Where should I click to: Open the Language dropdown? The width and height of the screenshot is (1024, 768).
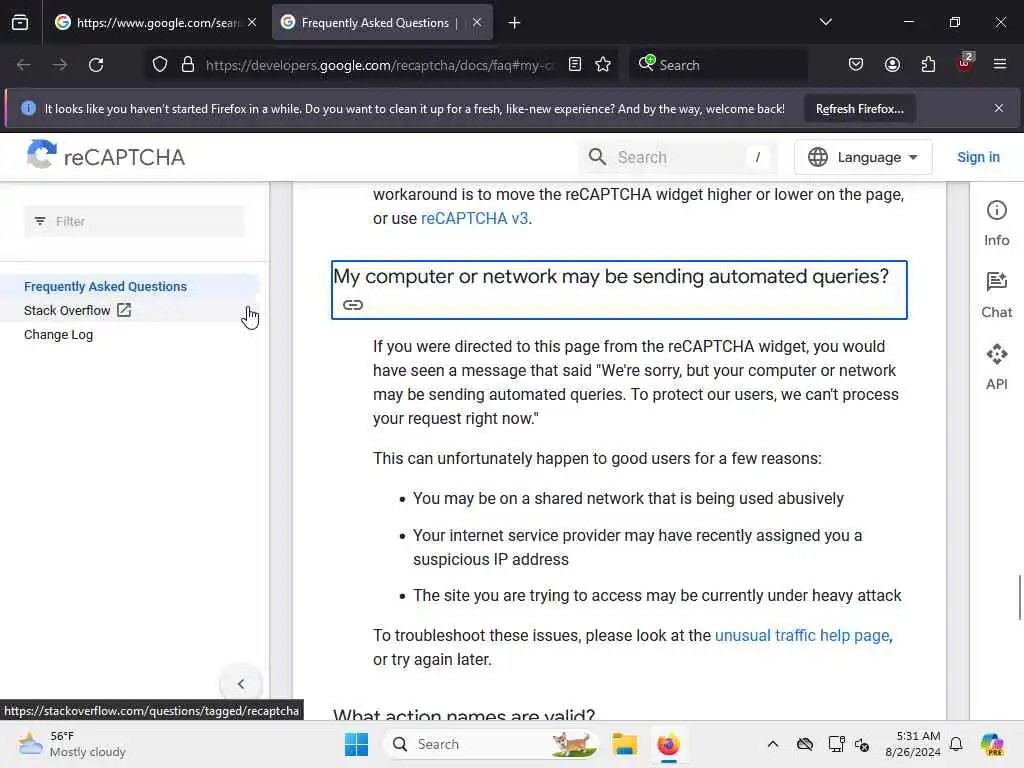point(863,157)
